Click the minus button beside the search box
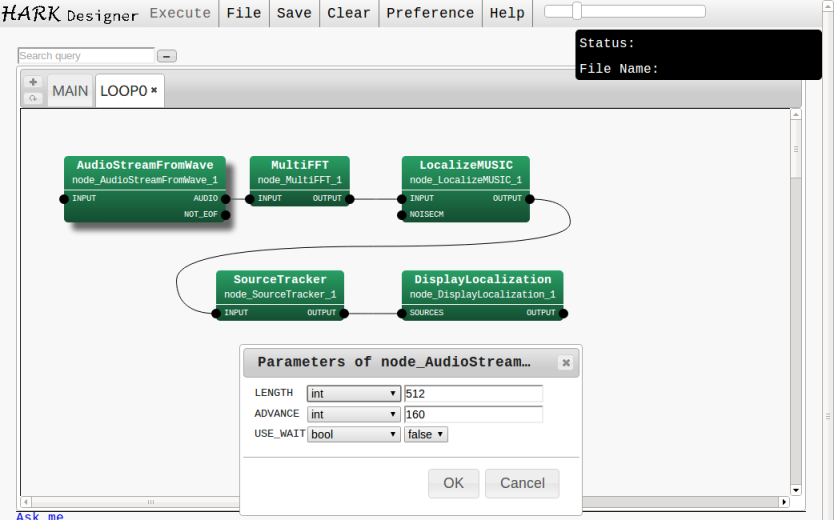834x520 pixels. pyautogui.click(x=167, y=56)
